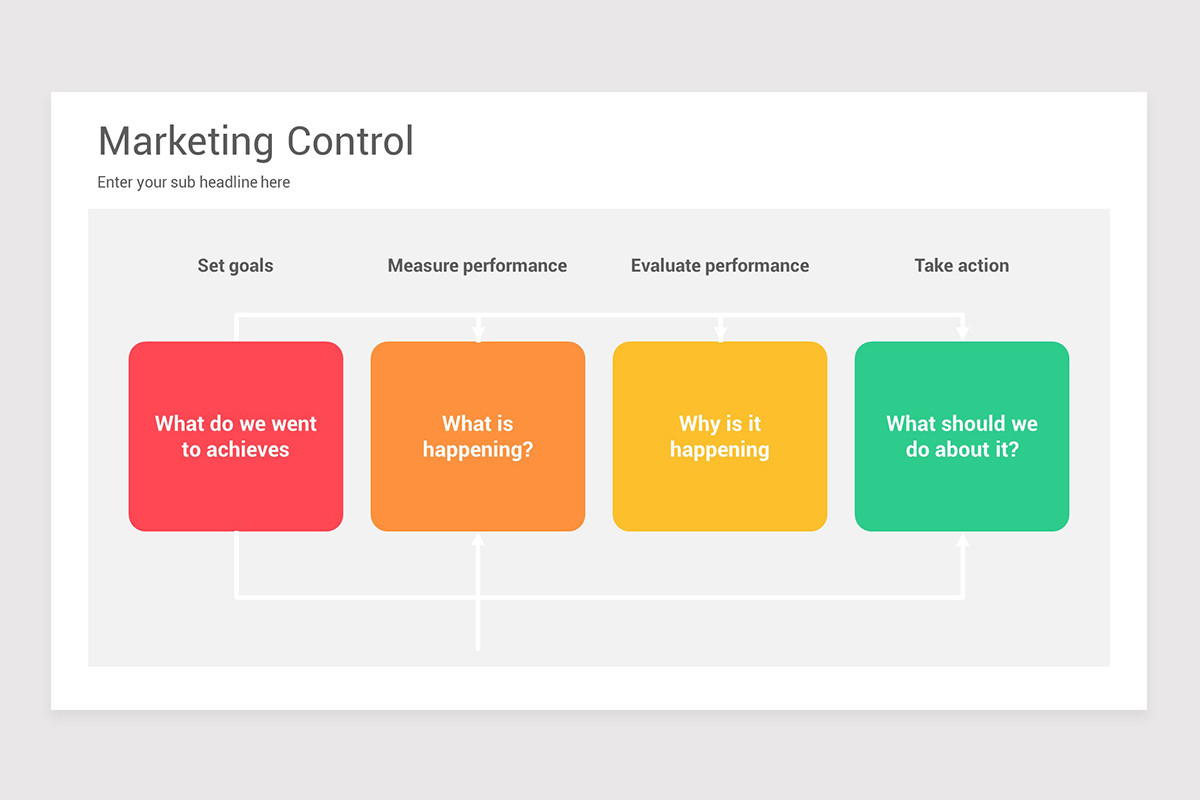
Task: Select the line stub below the bottom connector
Action: click(x=478, y=626)
